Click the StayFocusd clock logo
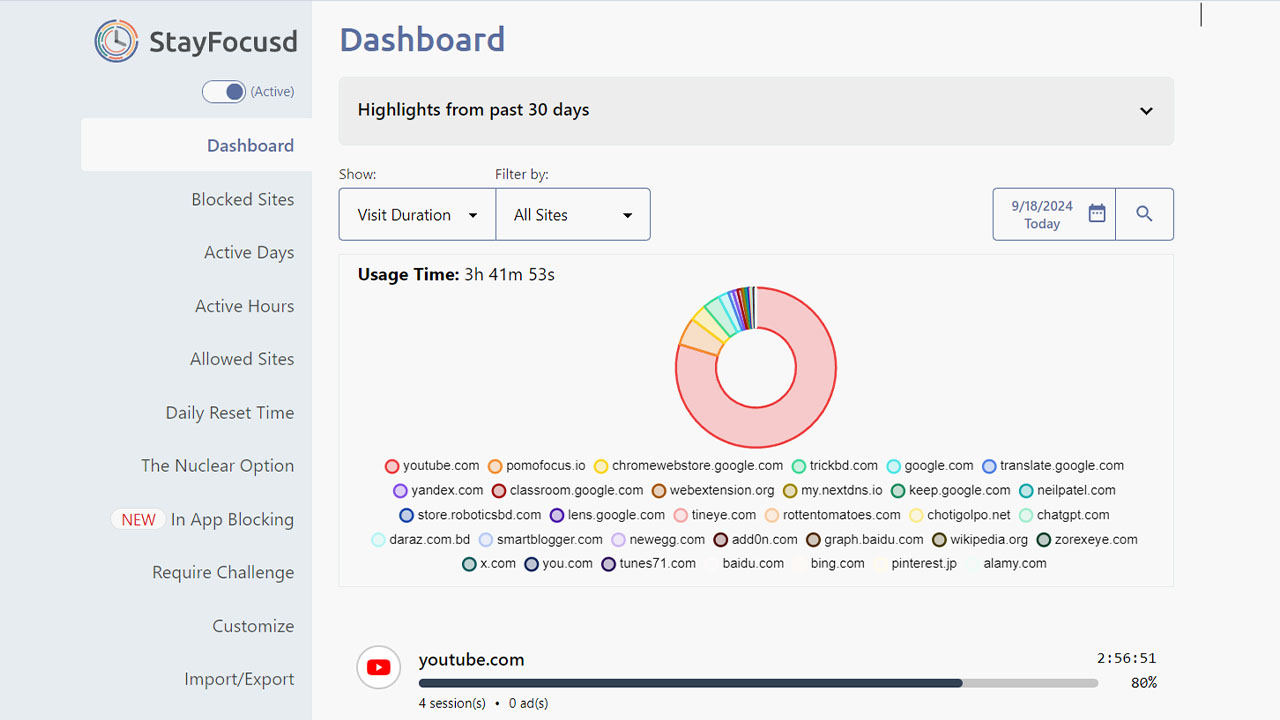The image size is (1280, 720). click(x=116, y=41)
